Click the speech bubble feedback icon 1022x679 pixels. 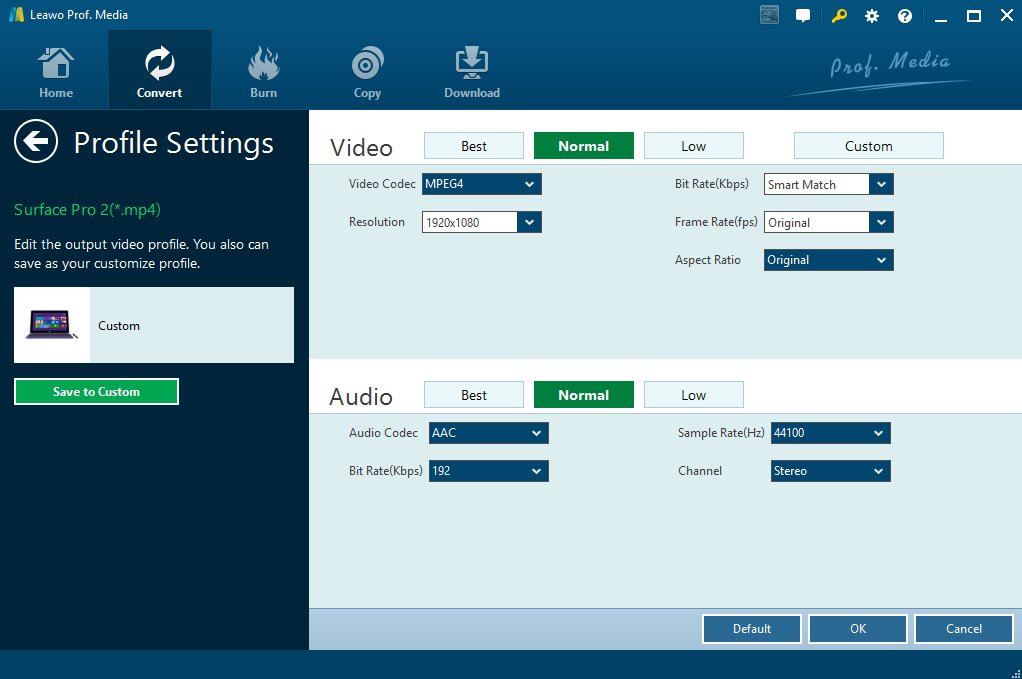(803, 16)
